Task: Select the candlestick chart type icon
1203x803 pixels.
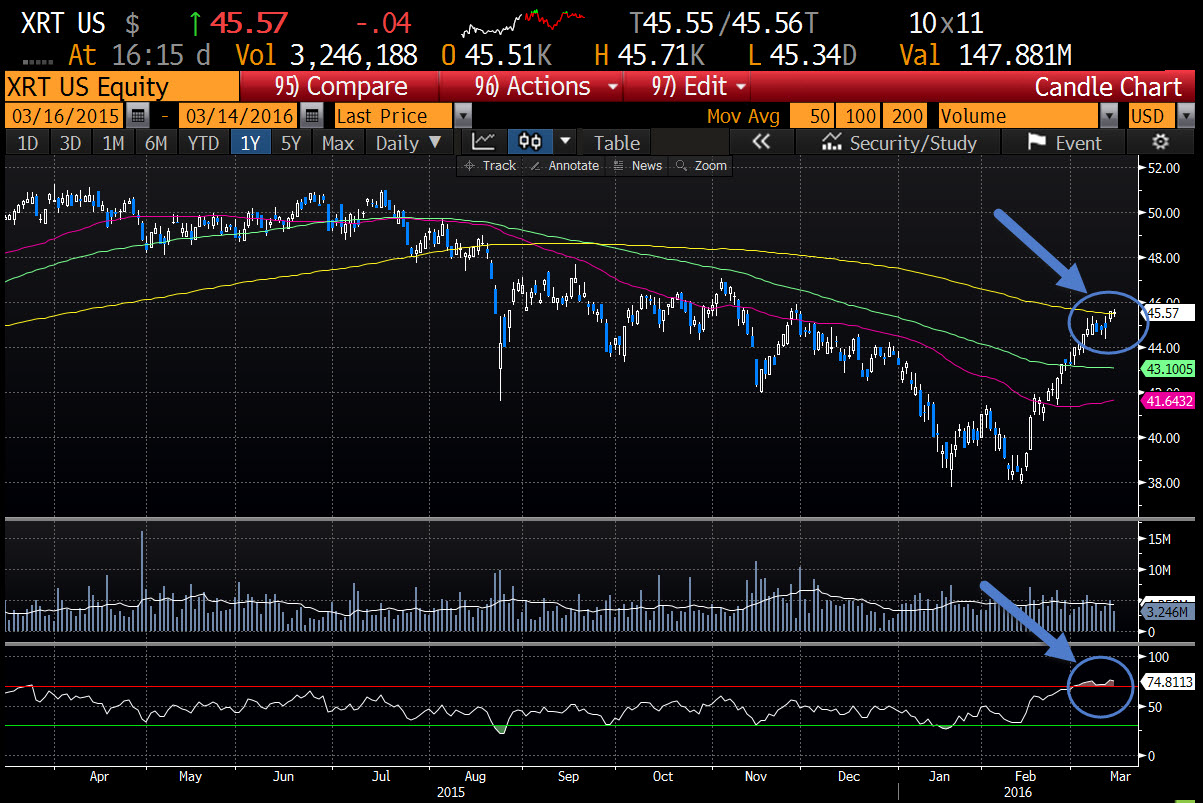Action: click(x=531, y=142)
